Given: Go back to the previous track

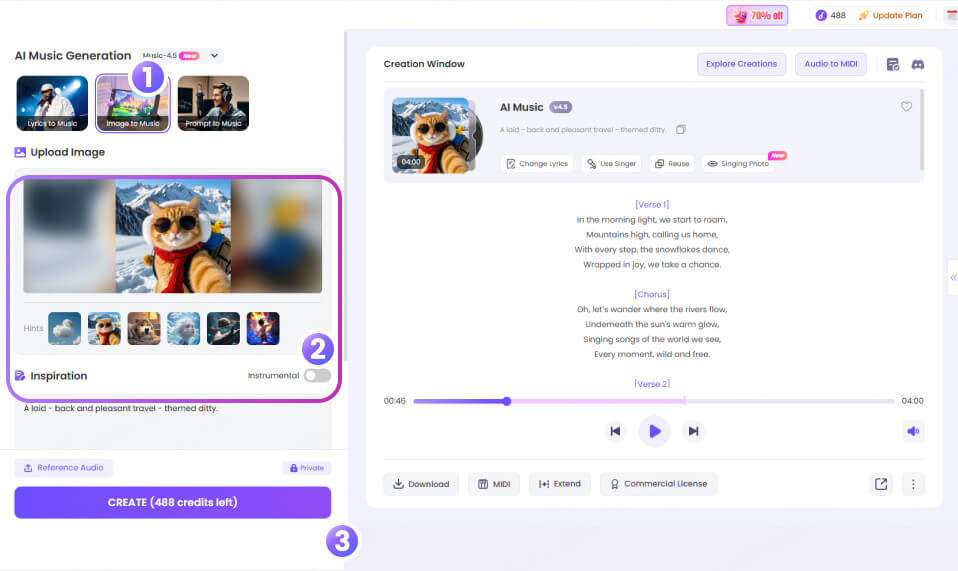Looking at the screenshot, I should pyautogui.click(x=616, y=431).
